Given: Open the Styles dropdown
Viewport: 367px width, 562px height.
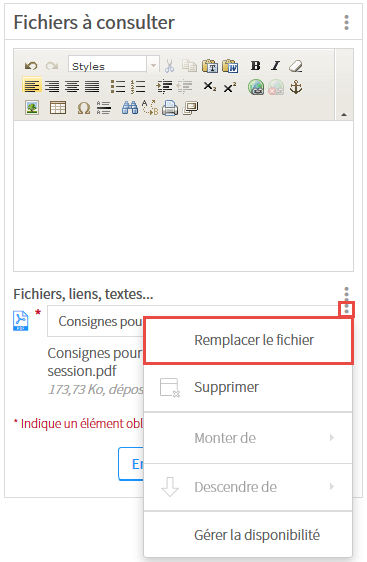Looking at the screenshot, I should tap(114, 65).
